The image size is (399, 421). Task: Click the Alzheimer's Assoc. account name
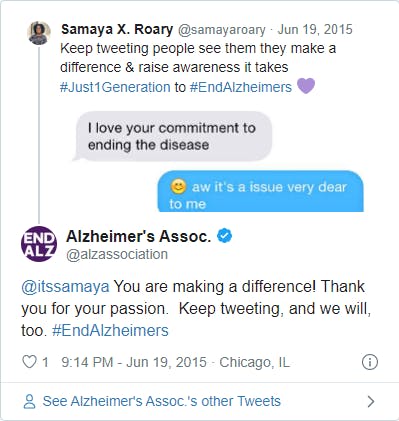click(x=139, y=236)
